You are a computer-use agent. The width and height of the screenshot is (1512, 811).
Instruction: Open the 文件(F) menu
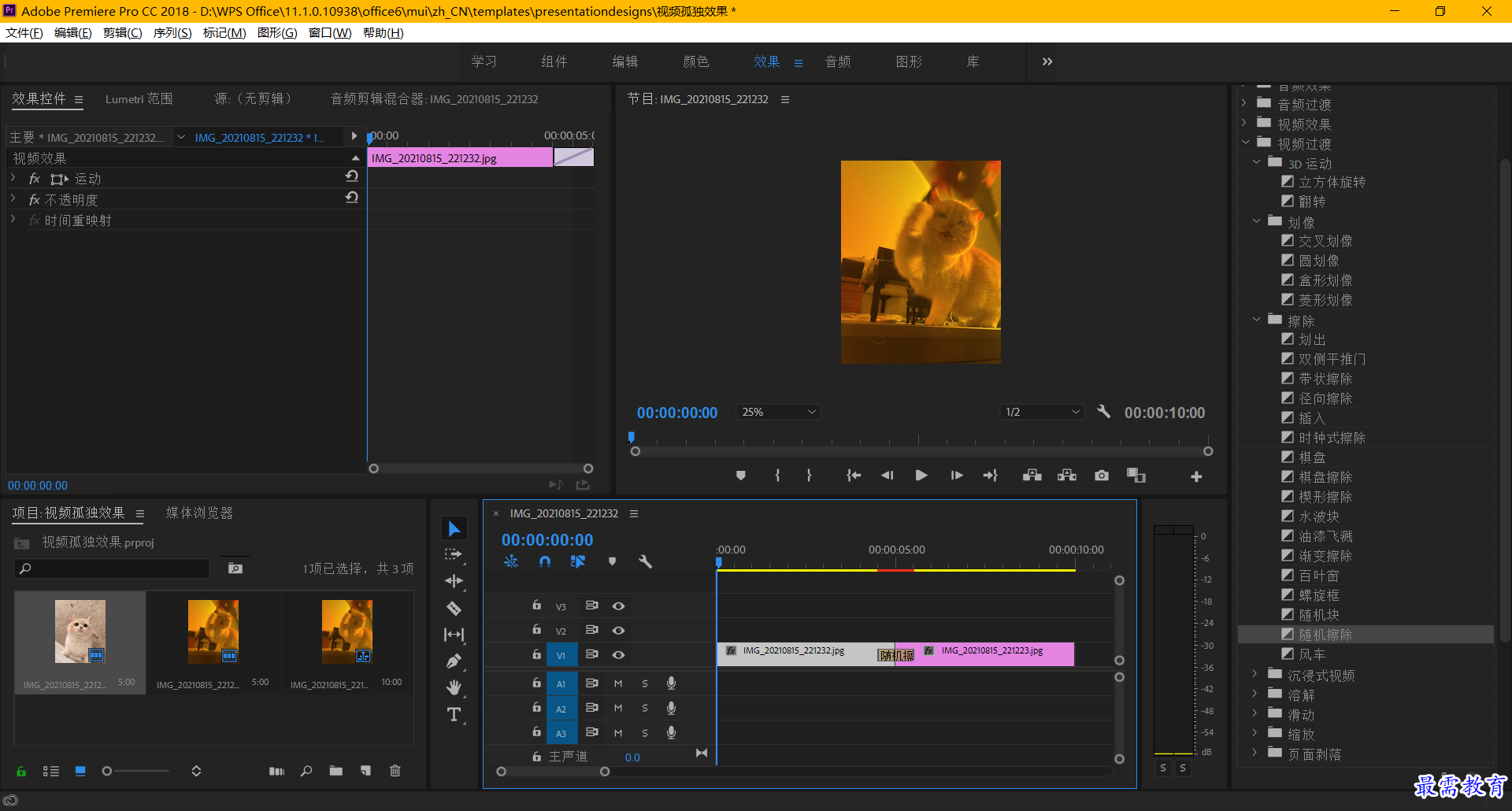[24, 32]
